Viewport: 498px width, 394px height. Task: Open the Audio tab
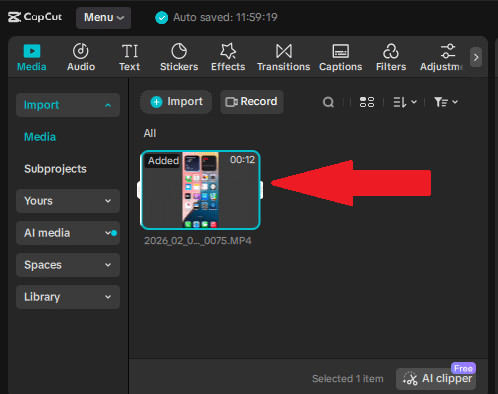point(81,58)
